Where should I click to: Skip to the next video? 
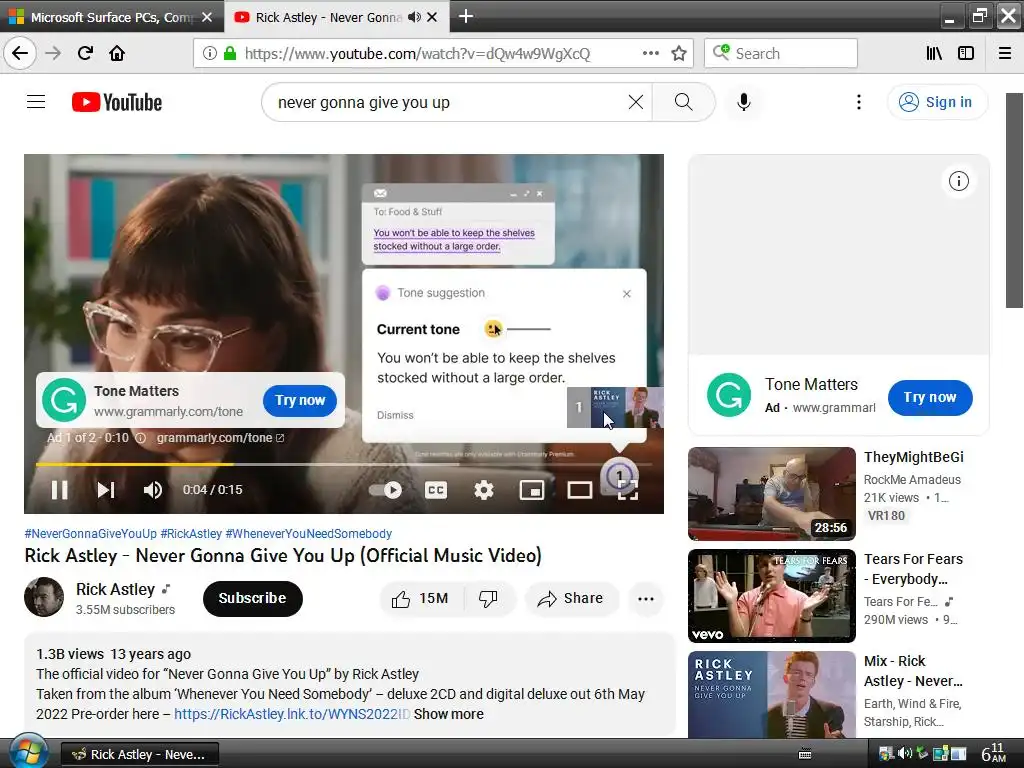pyautogui.click(x=106, y=490)
